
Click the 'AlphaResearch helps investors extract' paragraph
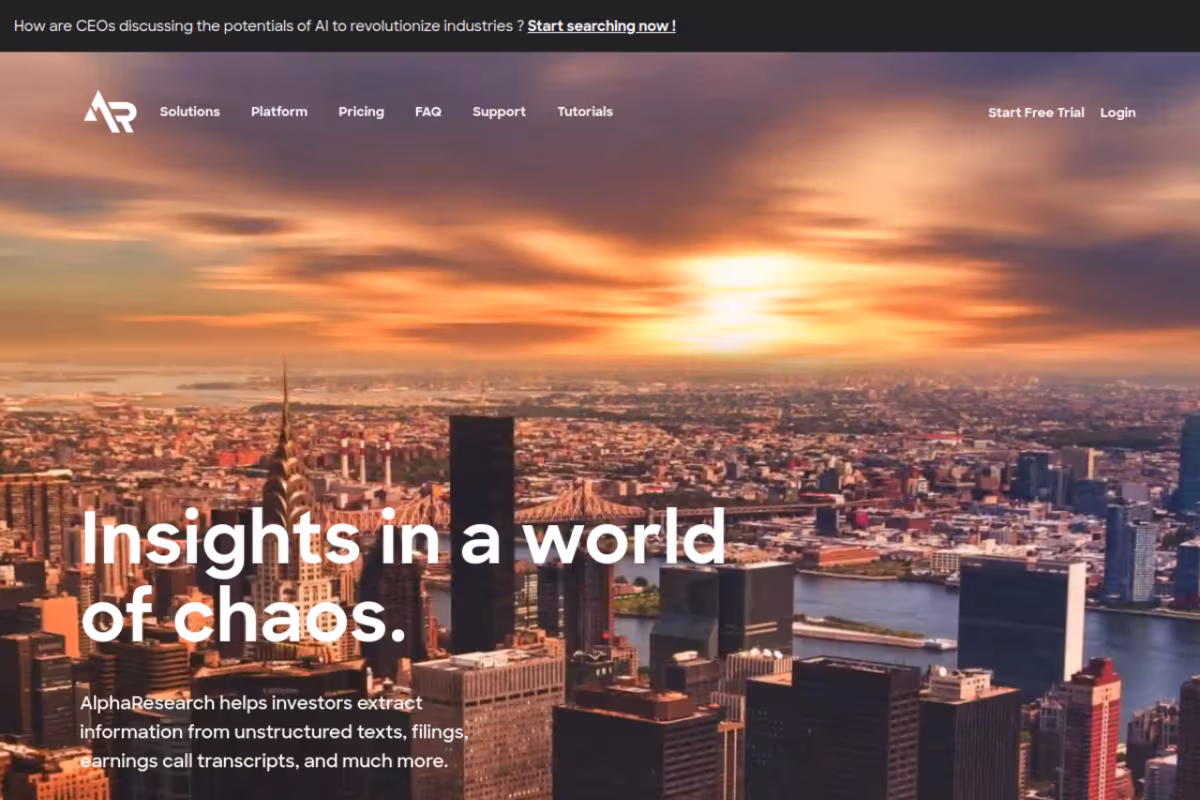274,733
